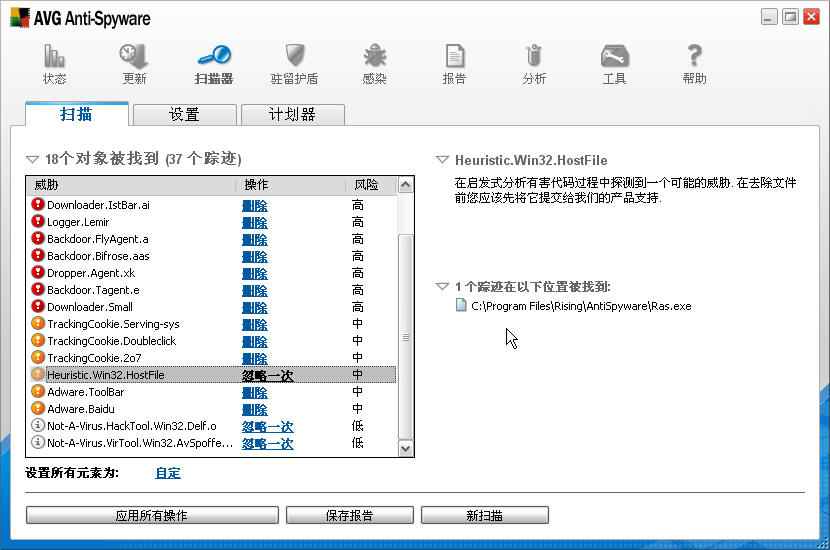
Task: Select the Backdoor.Bifrose.aas threat name
Action: point(98,256)
